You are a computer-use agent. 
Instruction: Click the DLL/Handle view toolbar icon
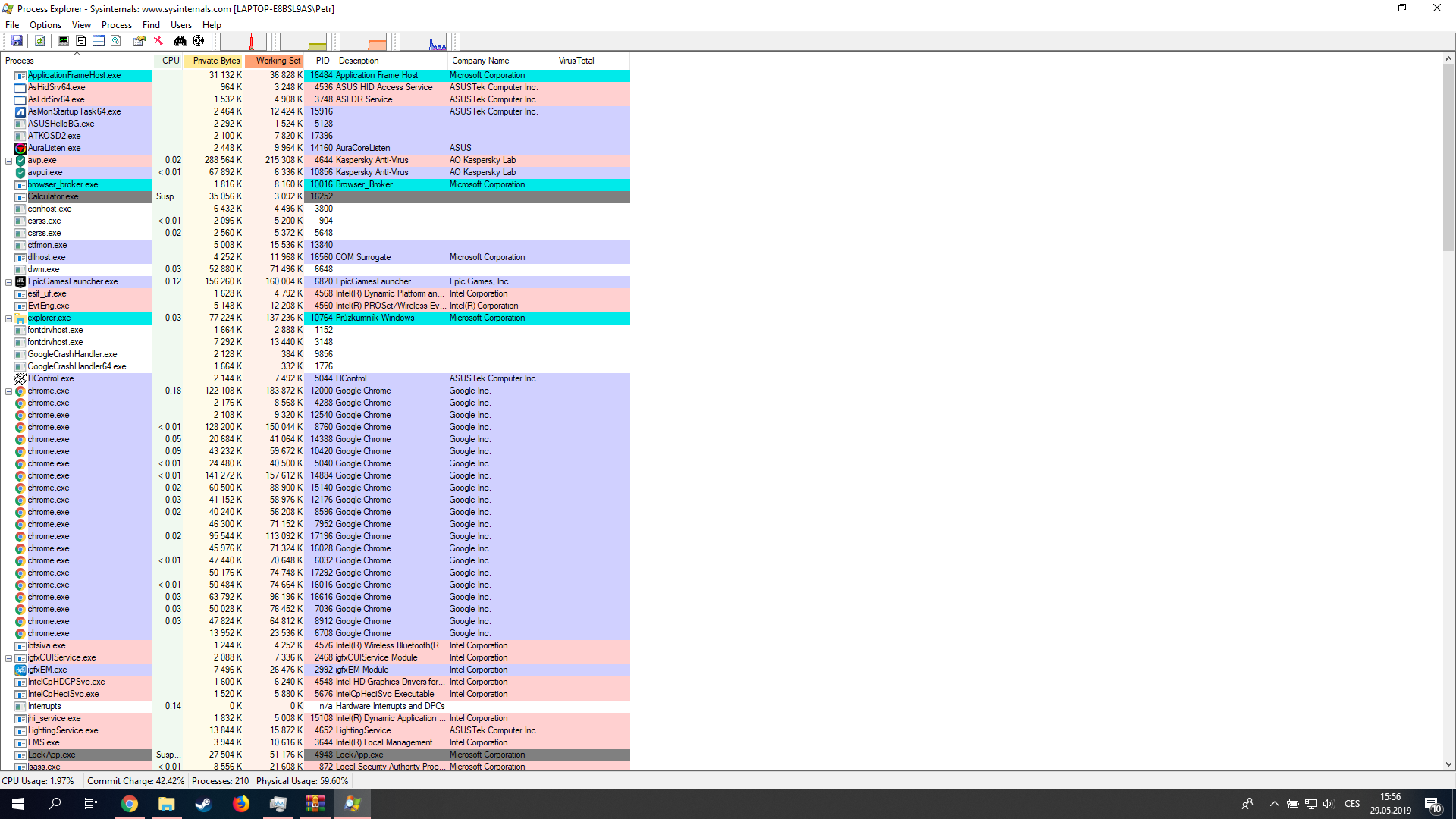(x=116, y=41)
